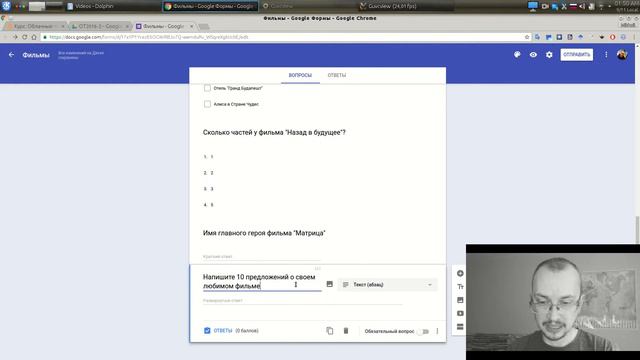The image size is (640, 360).
Task: Click the volume icon in system tray
Action: pyautogui.click(x=582, y=6)
